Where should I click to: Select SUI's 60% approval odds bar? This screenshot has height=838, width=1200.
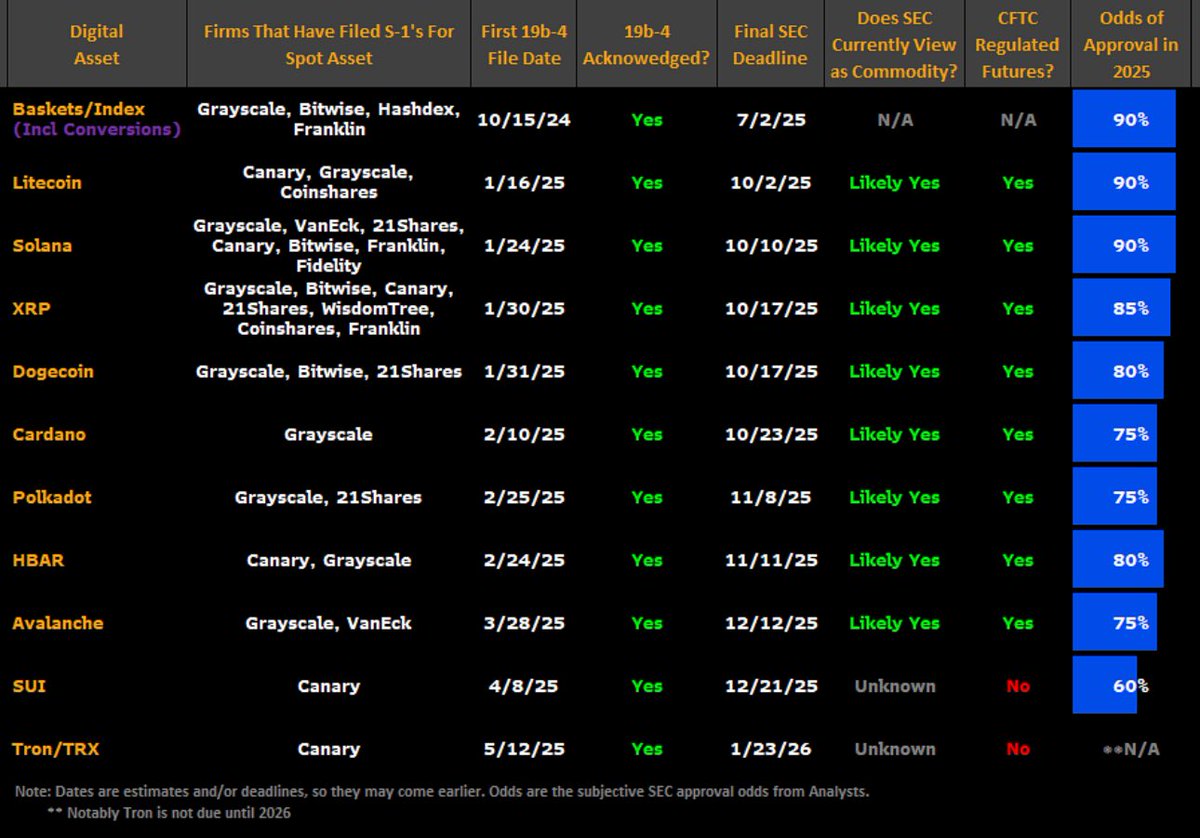[1106, 686]
